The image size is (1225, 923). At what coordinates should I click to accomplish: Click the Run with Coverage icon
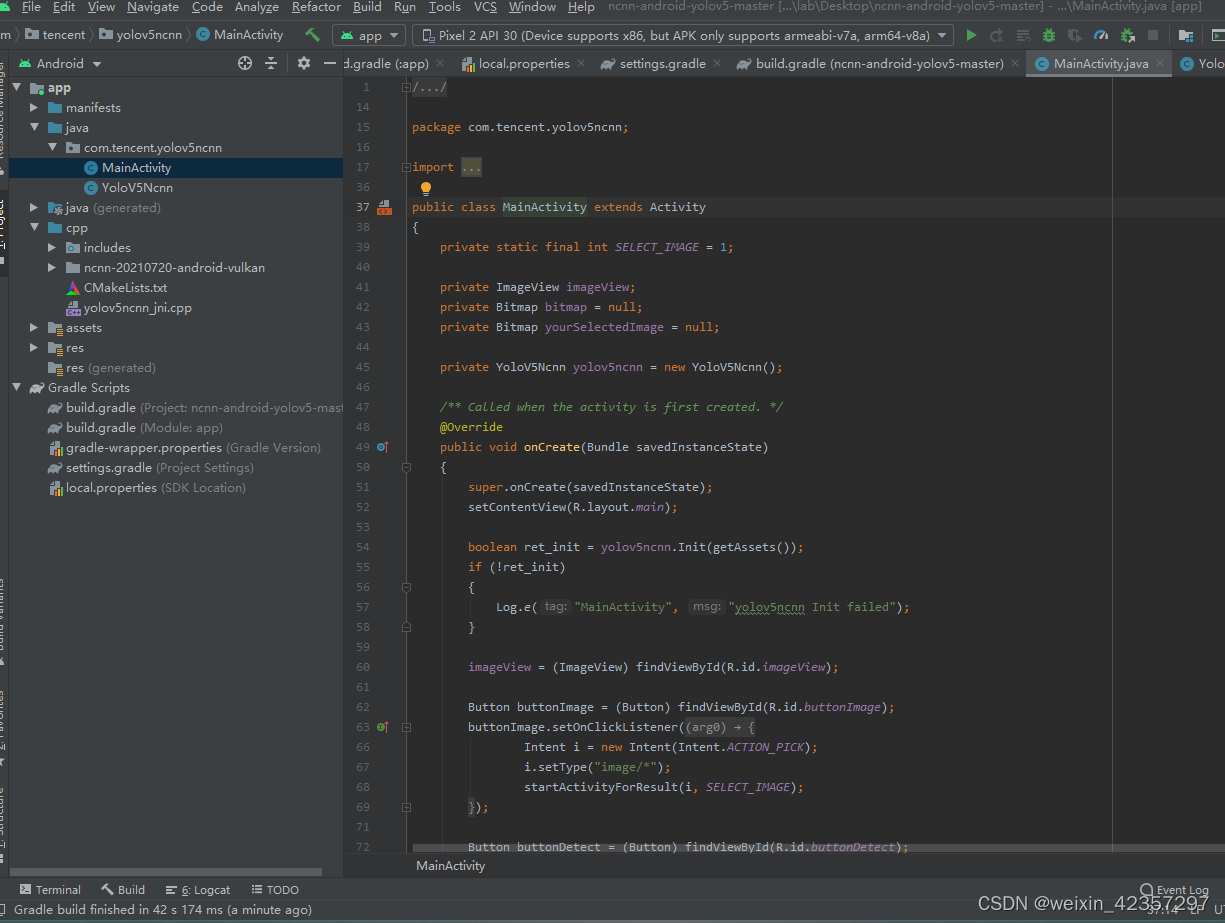(x=1075, y=35)
